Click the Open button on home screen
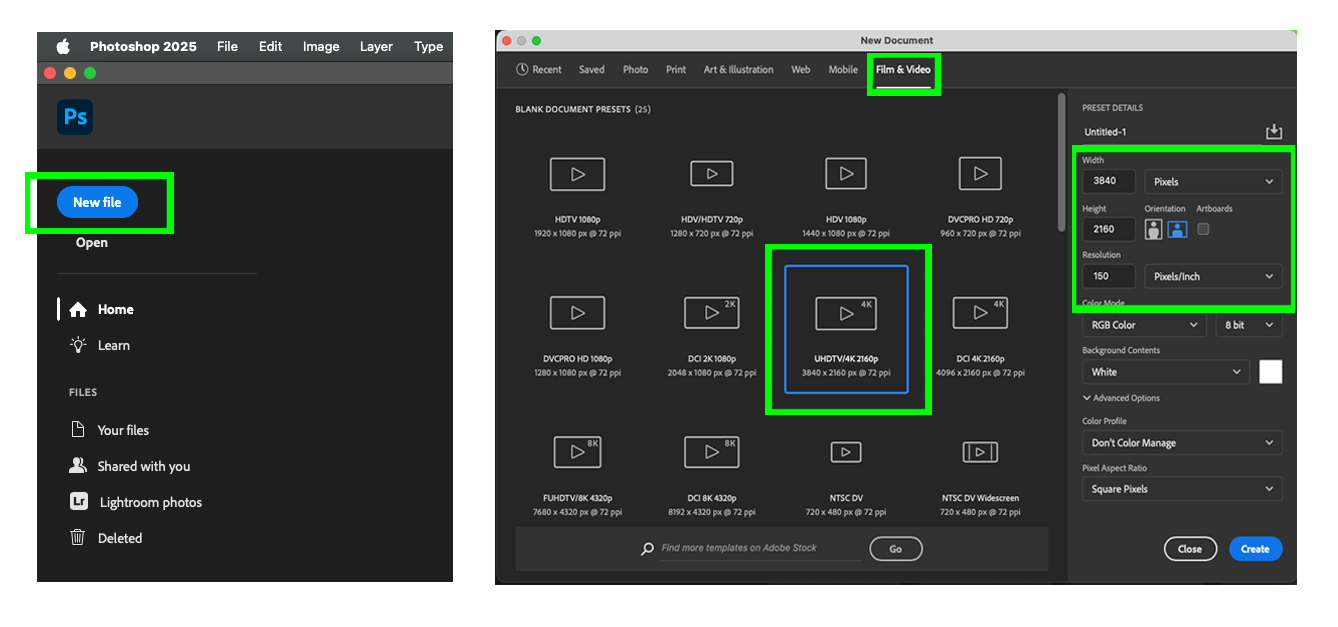This screenshot has width=1338, height=627. coord(91,242)
